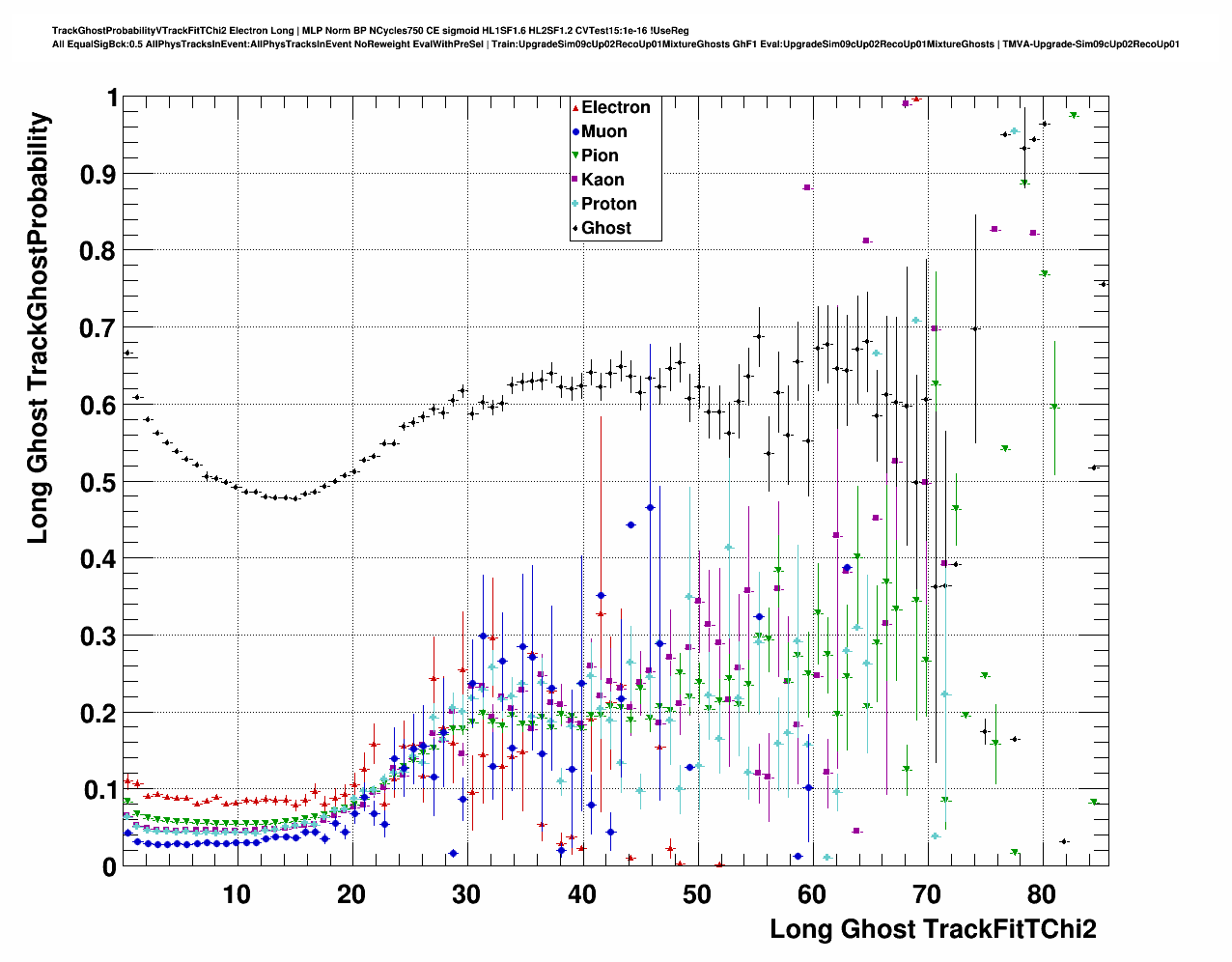The image size is (1232, 962).
Task: Click the x-axis title Long Ghost TrackFitTChi2
Action: (x=933, y=929)
